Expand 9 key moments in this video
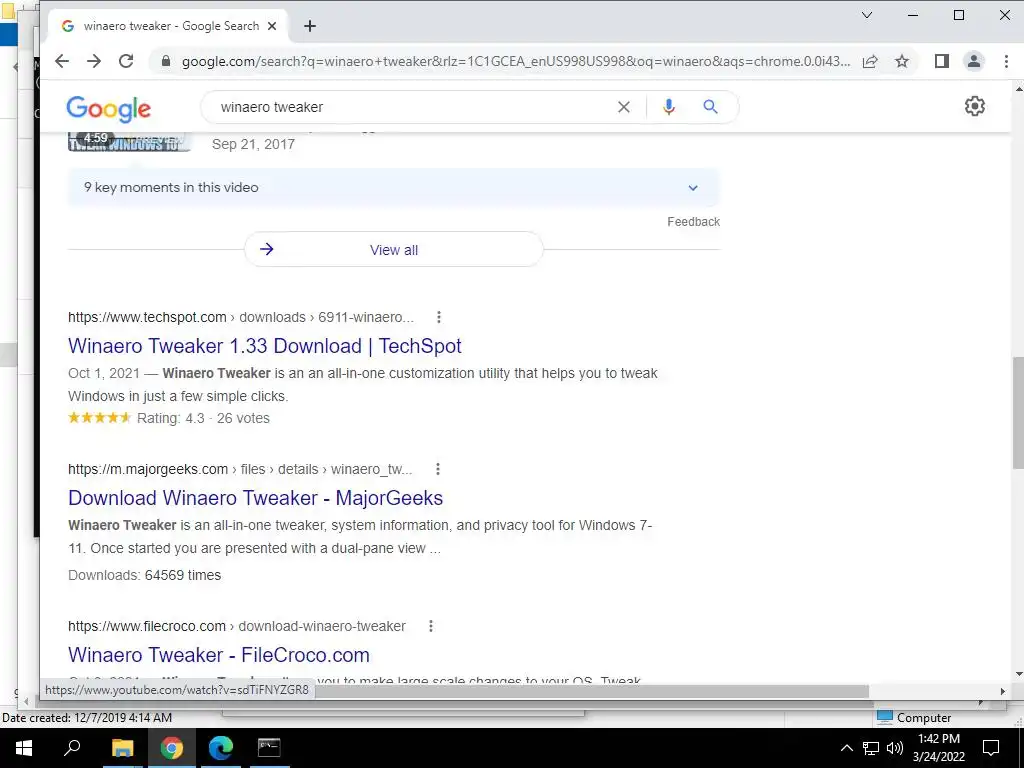Screen dimensions: 1024x768 click(x=393, y=187)
